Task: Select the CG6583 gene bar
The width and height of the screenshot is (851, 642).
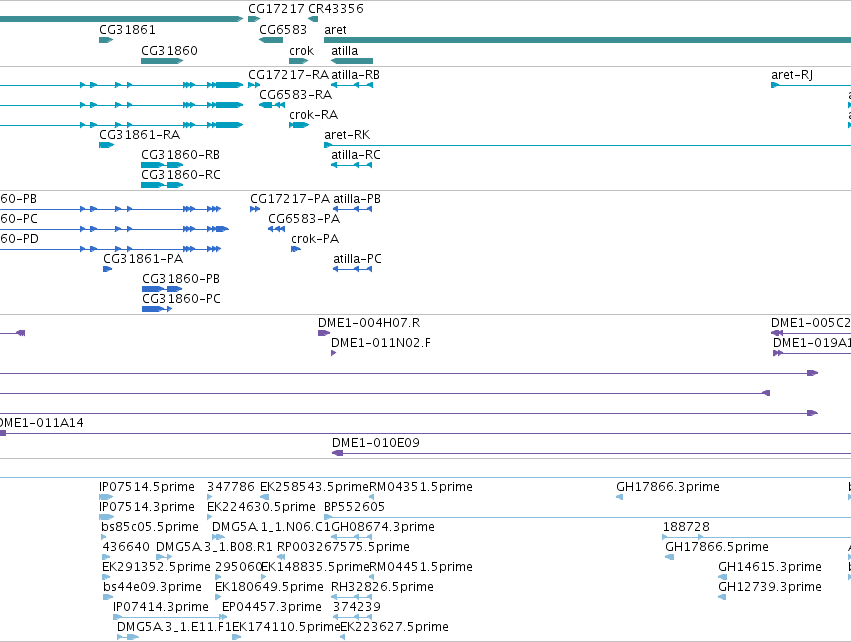Action: 271,40
